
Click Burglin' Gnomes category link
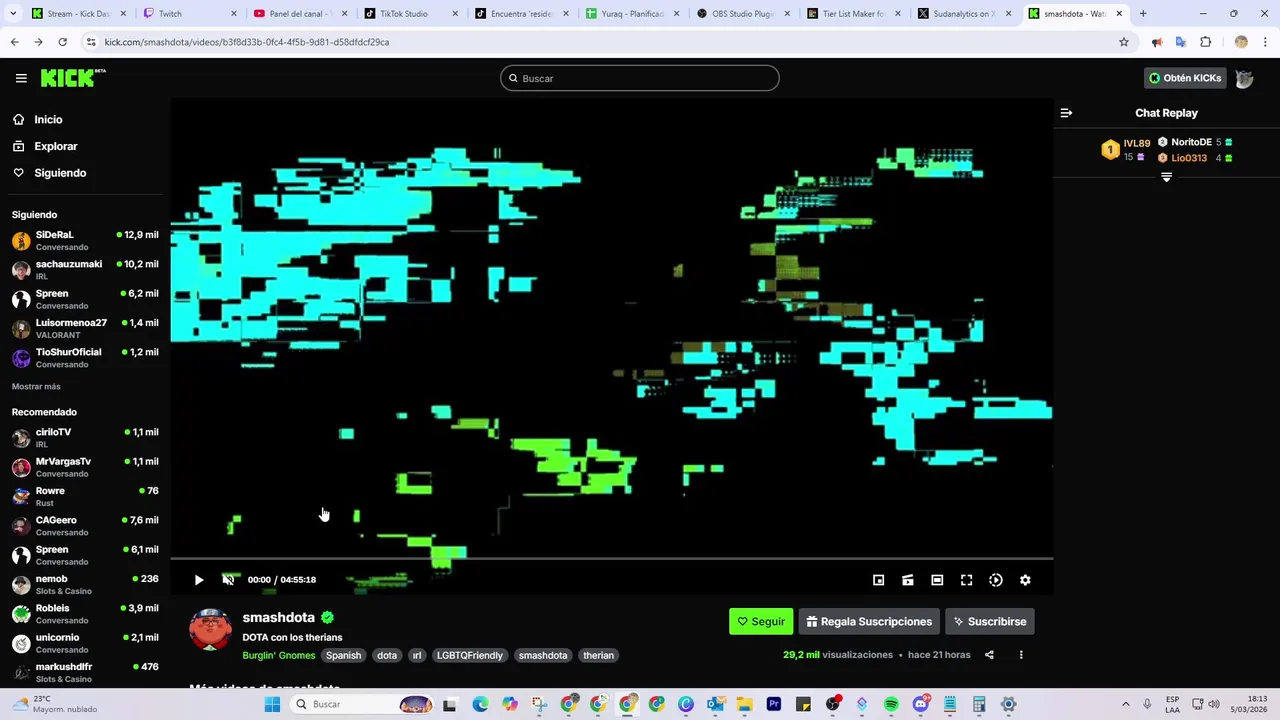(x=278, y=655)
